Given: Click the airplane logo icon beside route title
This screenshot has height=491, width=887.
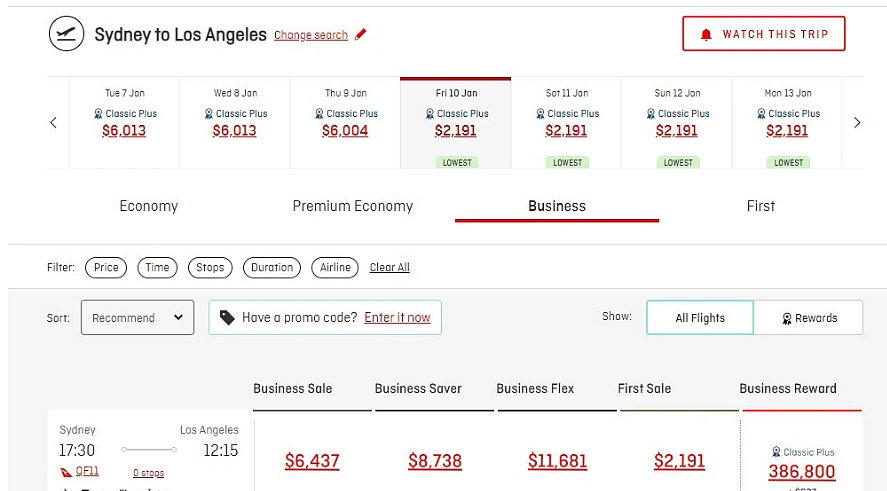Looking at the screenshot, I should pos(67,34).
